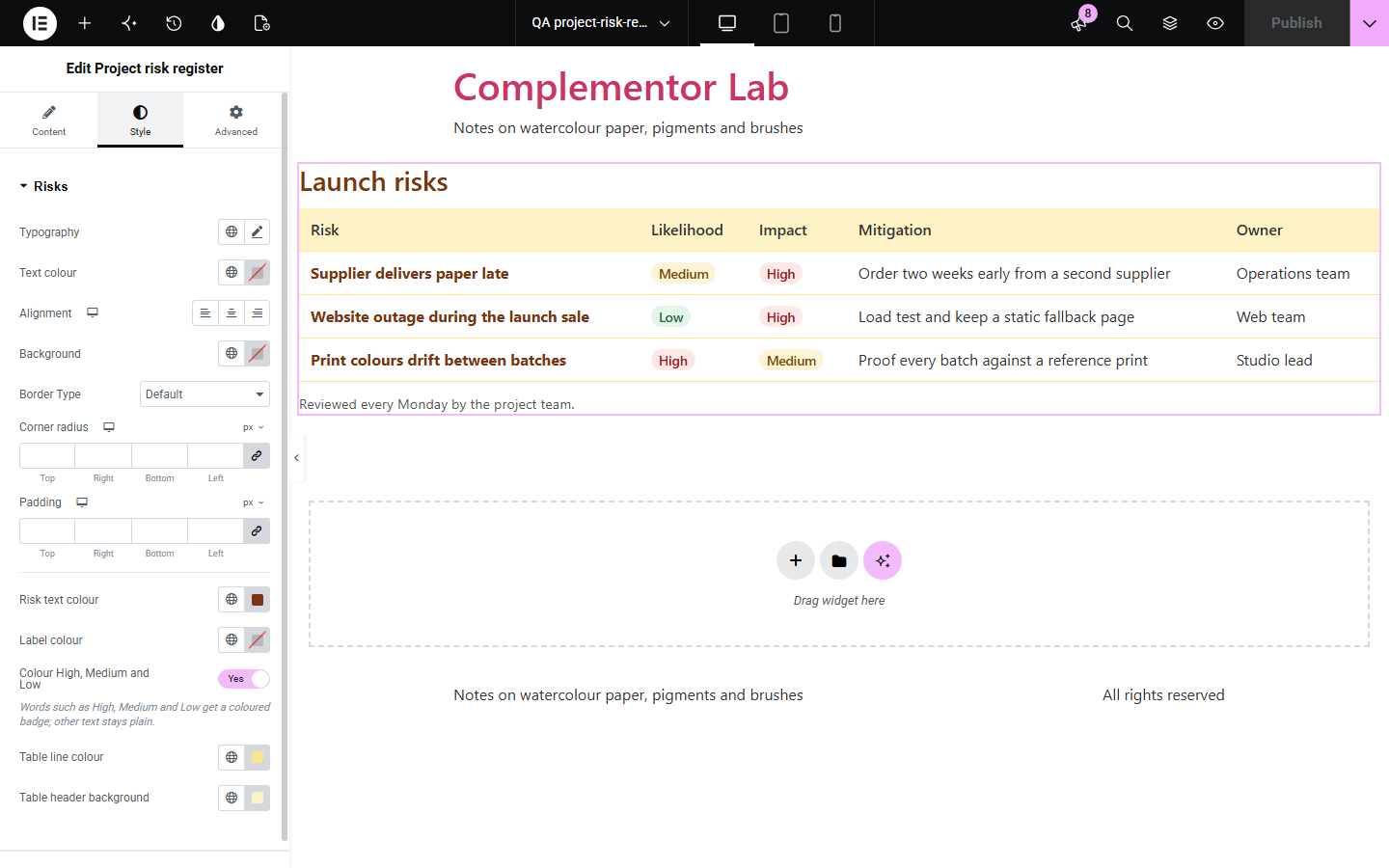This screenshot has height=868, width=1389.
Task: Open the revision History icon
Action: (x=174, y=23)
